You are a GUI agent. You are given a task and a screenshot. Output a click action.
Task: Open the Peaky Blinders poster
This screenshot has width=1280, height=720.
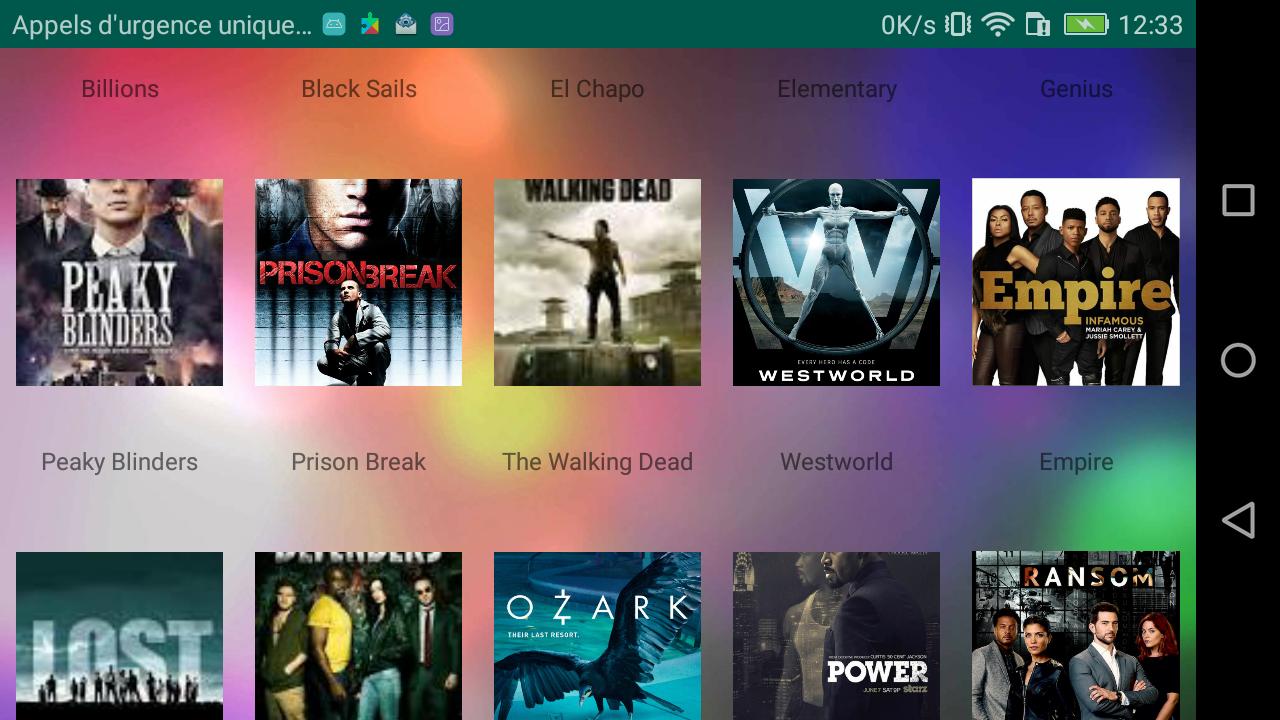[x=119, y=282]
